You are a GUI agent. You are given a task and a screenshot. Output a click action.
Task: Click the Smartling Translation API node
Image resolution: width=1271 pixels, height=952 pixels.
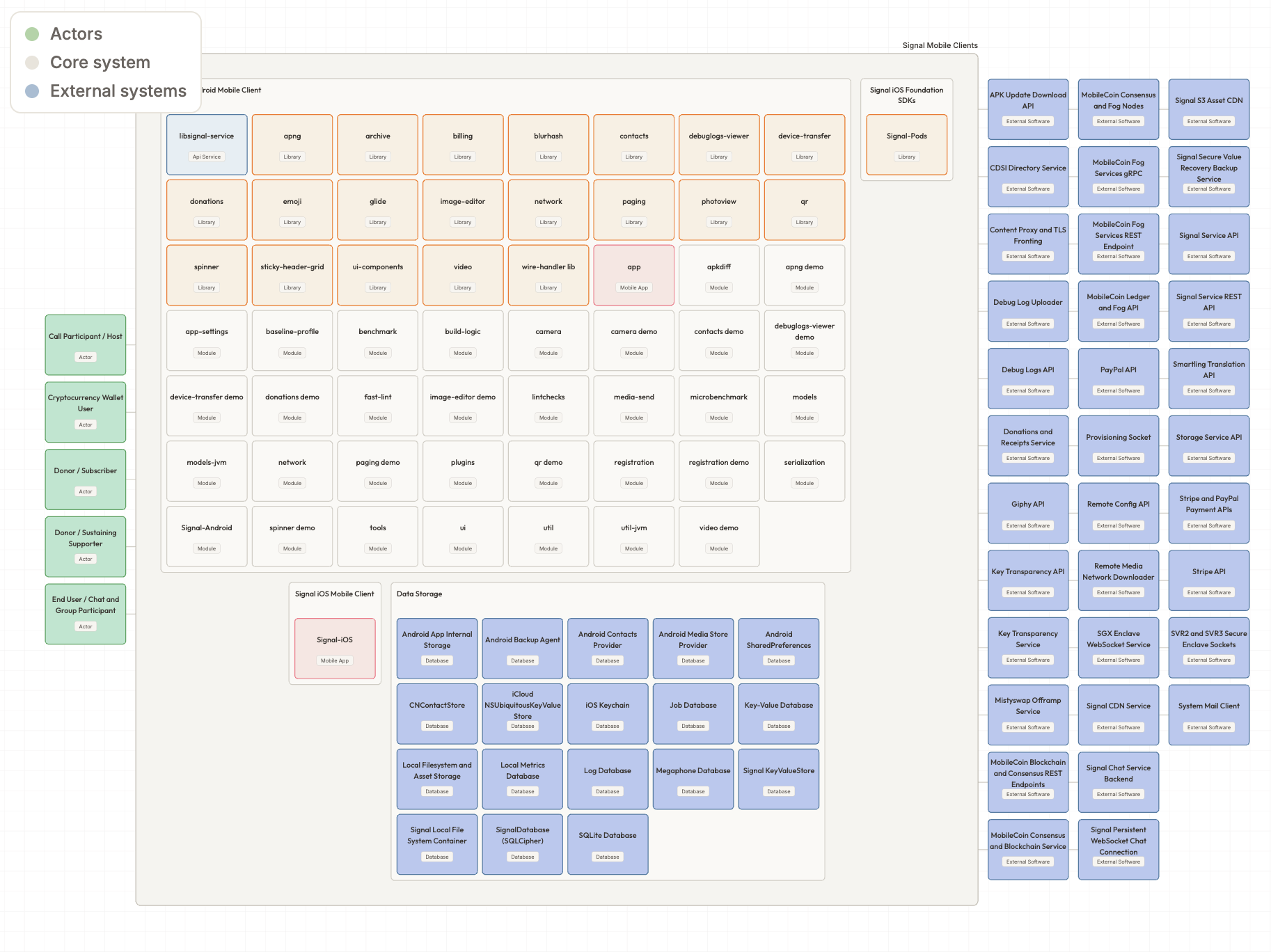(x=1209, y=379)
